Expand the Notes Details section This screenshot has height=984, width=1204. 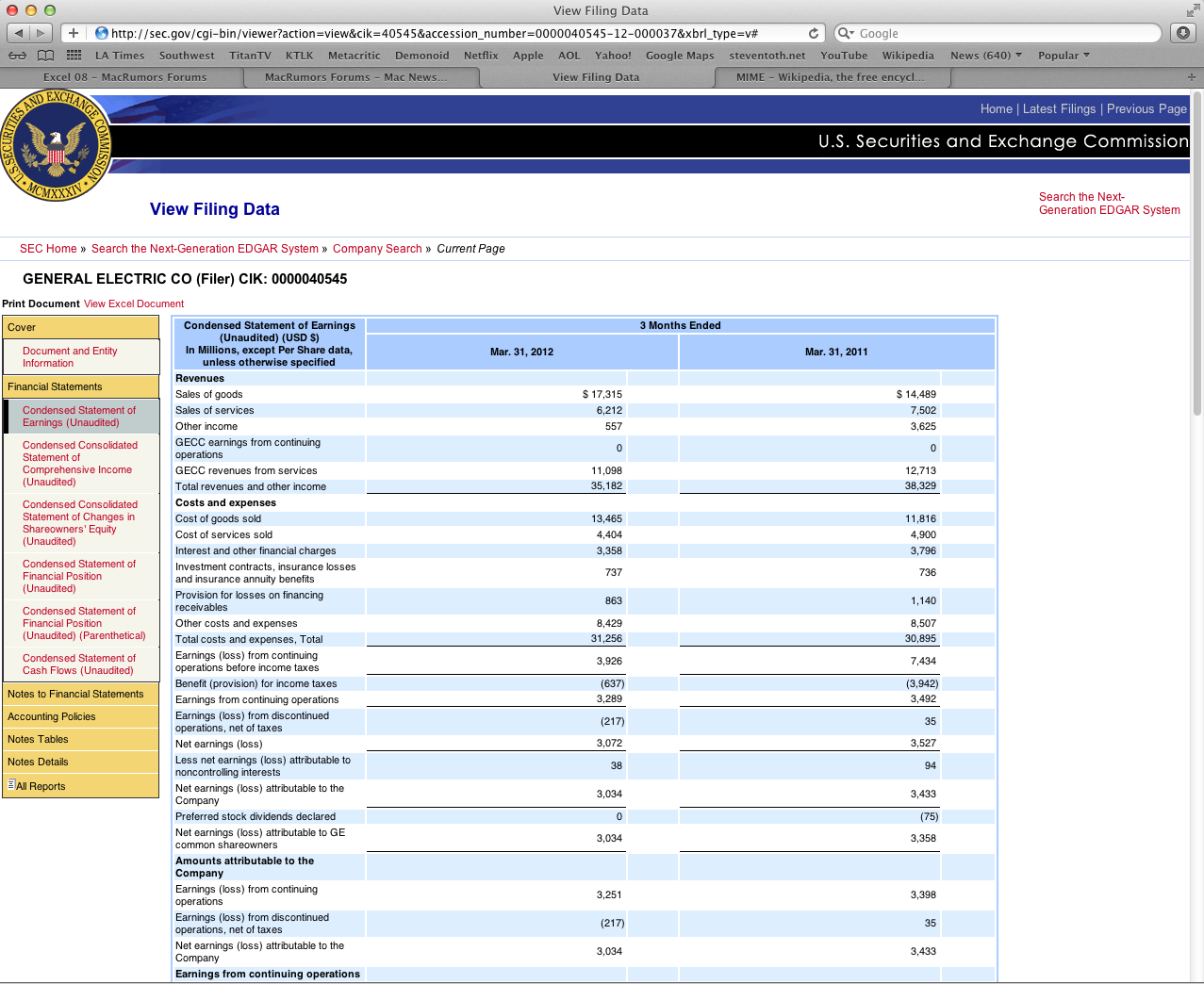click(x=81, y=762)
